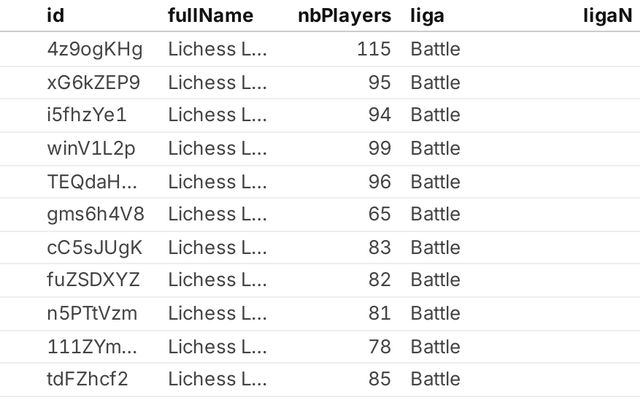Sort by the id column header

(x=56, y=15)
